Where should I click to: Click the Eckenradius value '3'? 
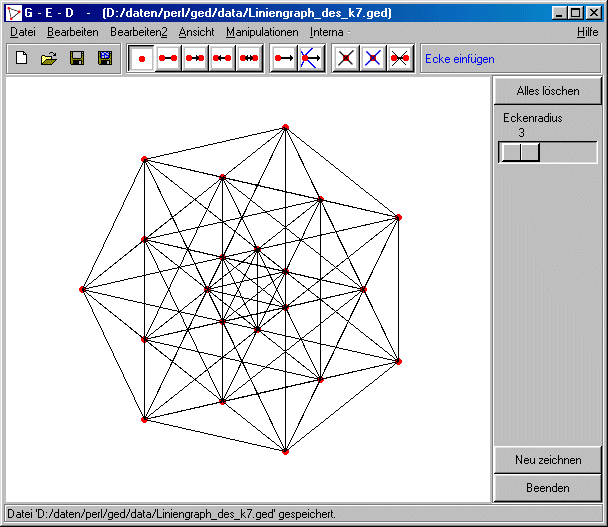(521, 133)
